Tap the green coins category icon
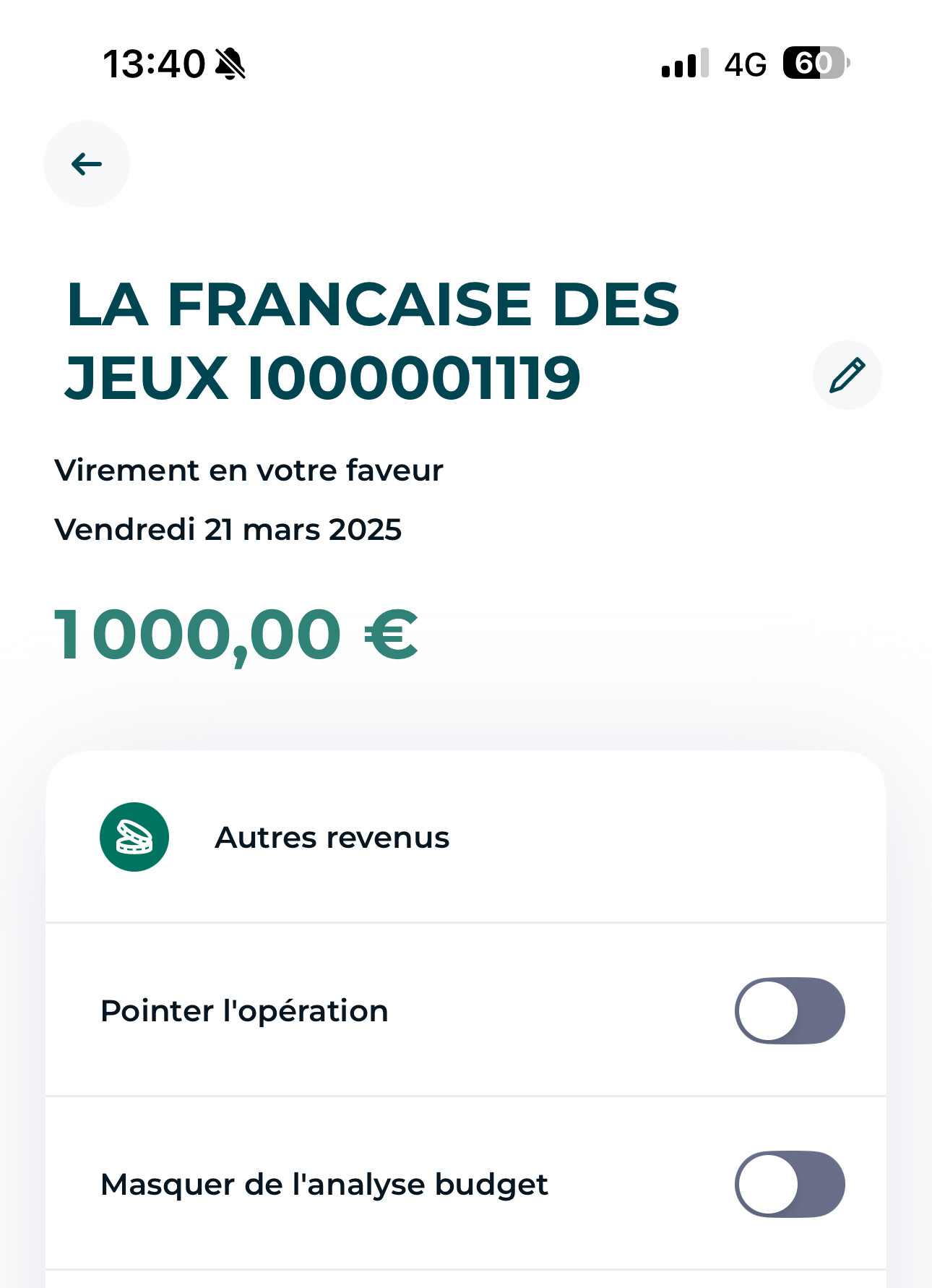 [x=134, y=837]
